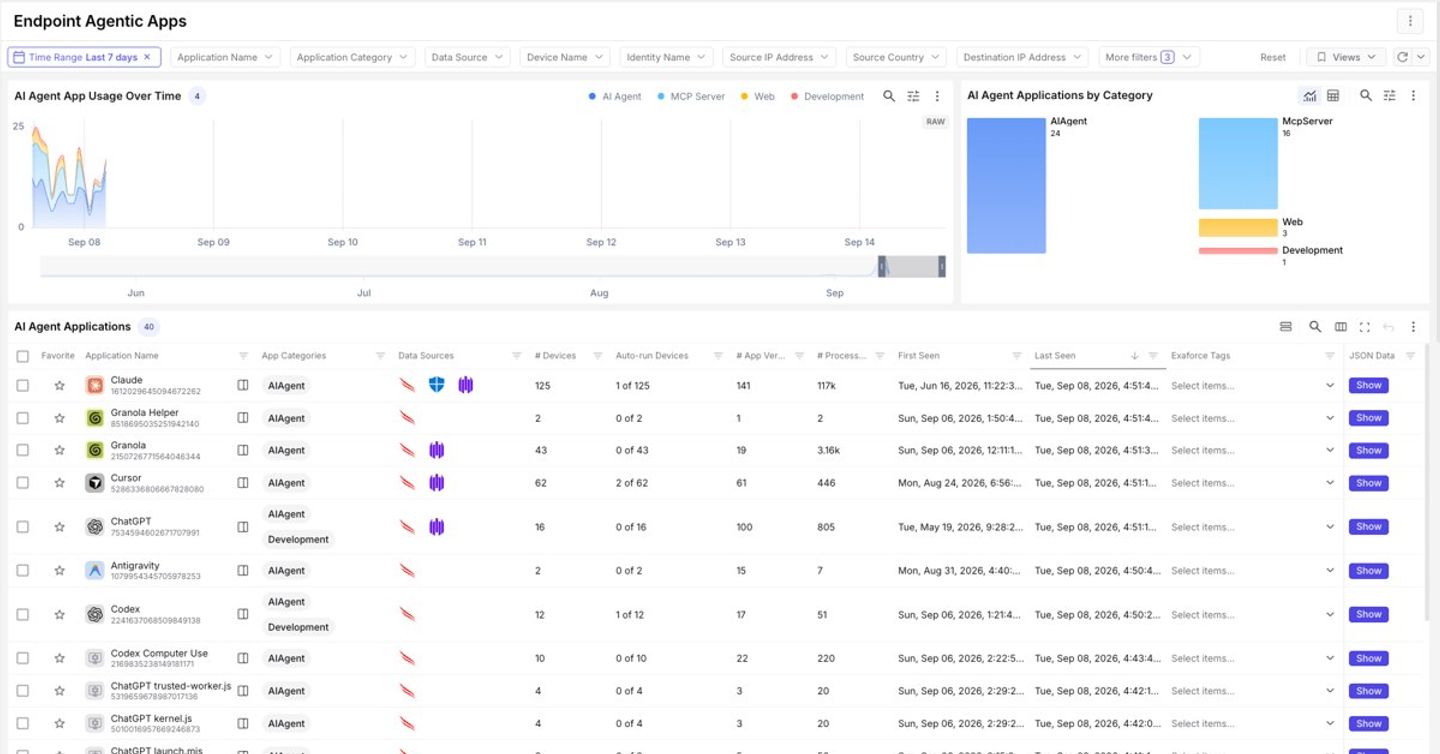Viewport: 1440px width, 754px height.
Task: Click the AIAgent category bar
Action: 1006,185
